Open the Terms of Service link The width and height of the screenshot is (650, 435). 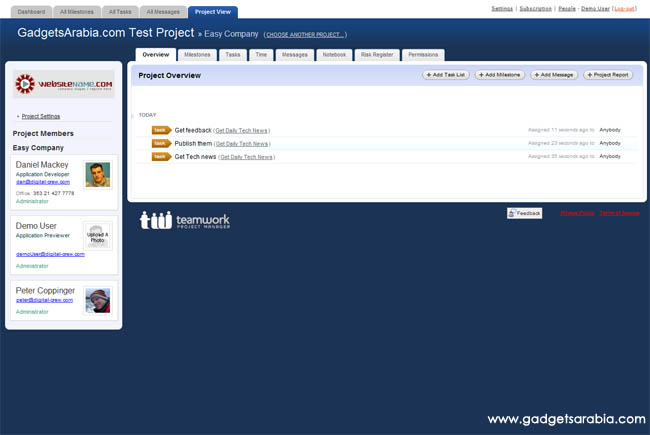619,213
